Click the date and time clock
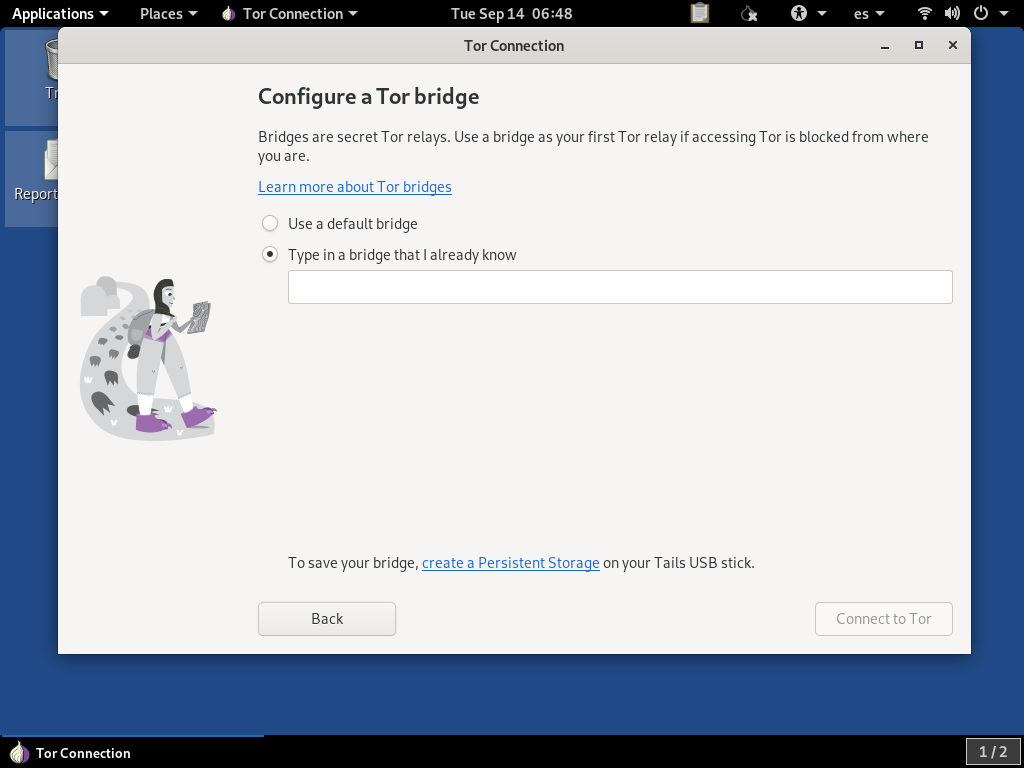1024x768 pixels. tap(511, 13)
